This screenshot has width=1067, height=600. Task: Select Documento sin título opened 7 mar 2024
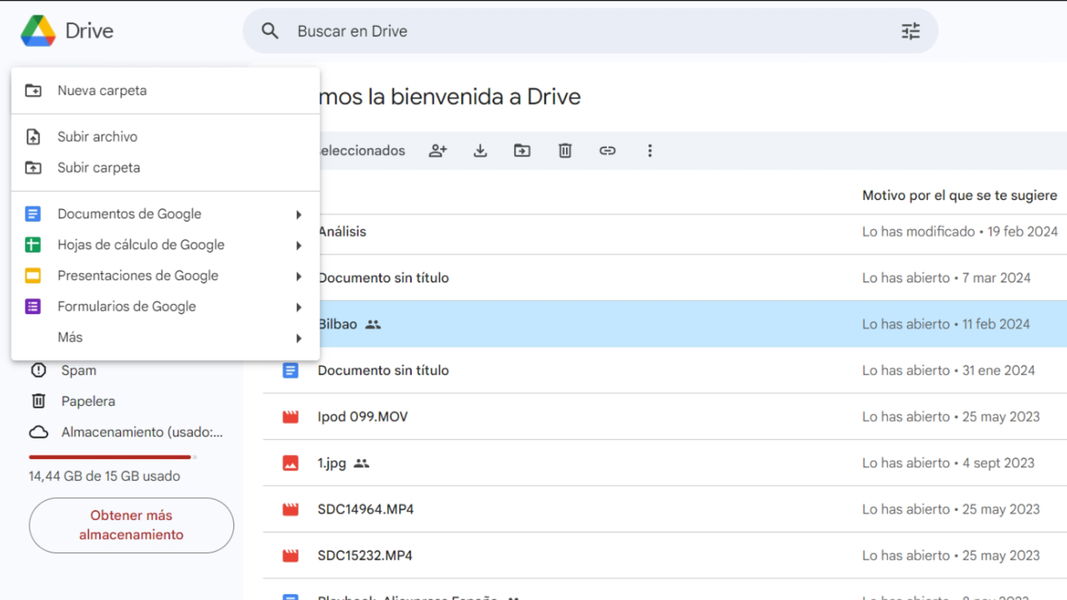pos(383,278)
